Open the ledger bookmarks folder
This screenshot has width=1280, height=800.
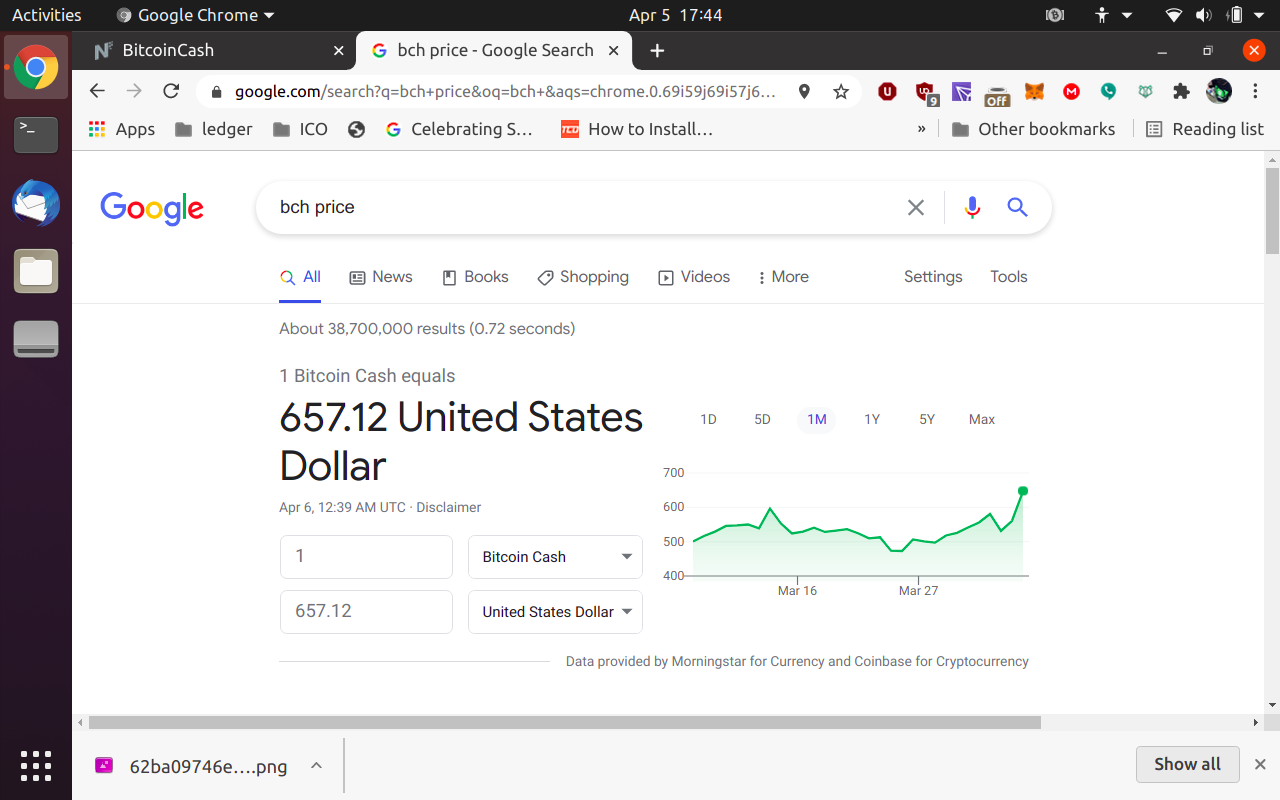213,129
